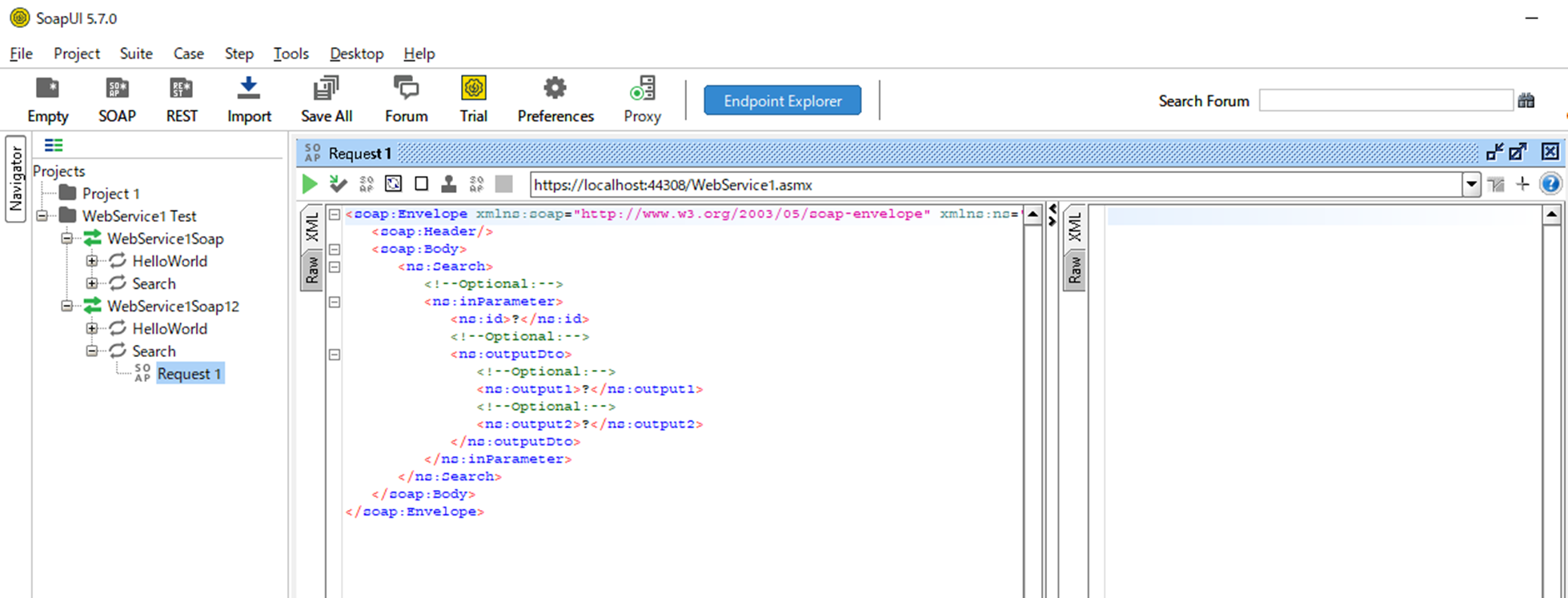Select the XML tab of the request editor

[311, 227]
